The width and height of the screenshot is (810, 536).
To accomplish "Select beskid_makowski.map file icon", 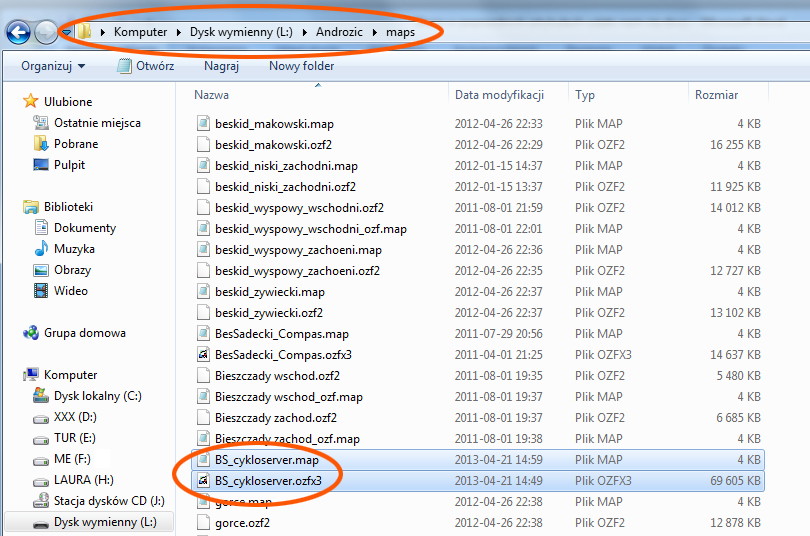I will click(204, 123).
